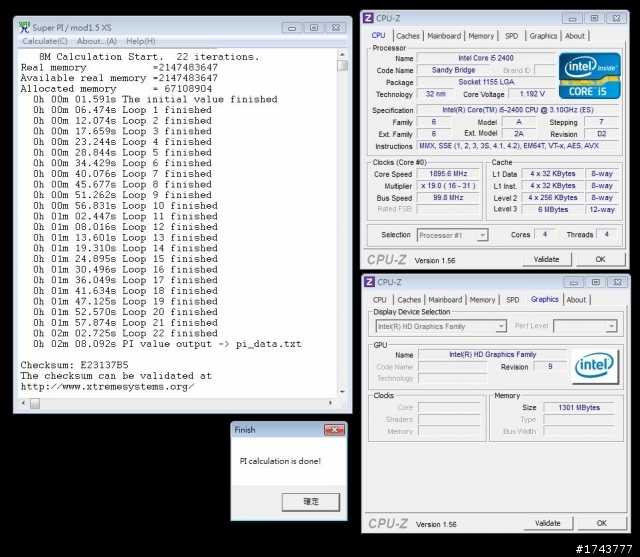Open SPD tab in top CPU-Z window
The width and height of the screenshot is (640, 557).
click(x=511, y=36)
